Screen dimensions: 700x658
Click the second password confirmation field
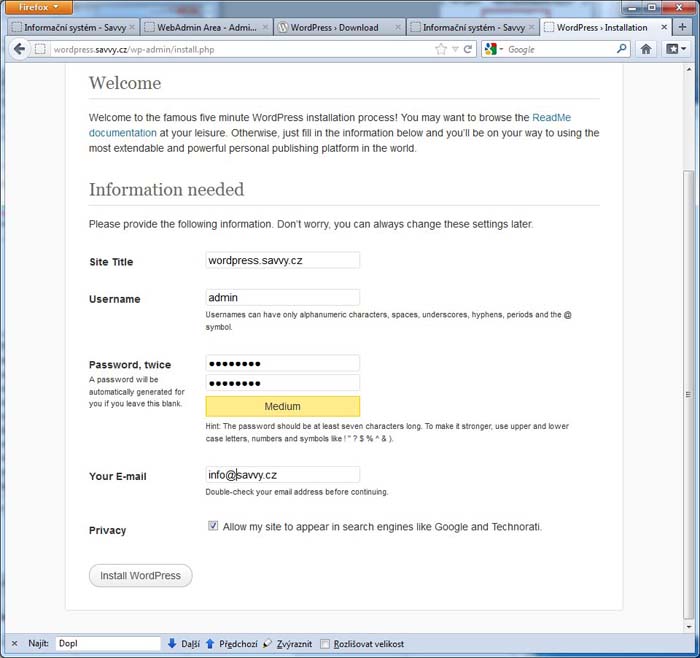[x=283, y=383]
